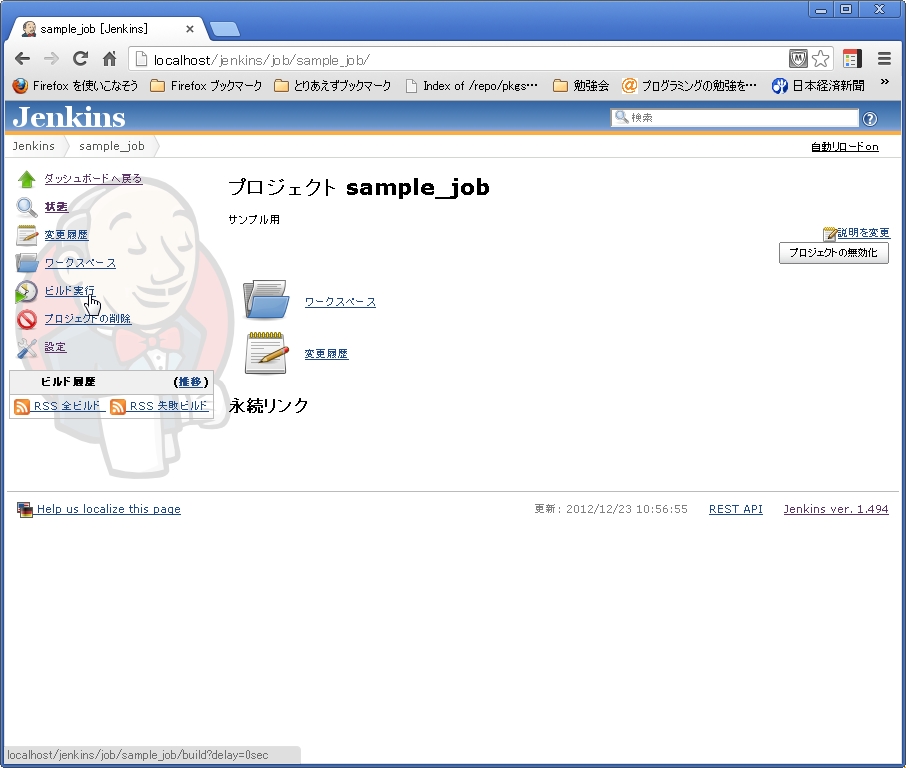This screenshot has width=906, height=768.
Task: Click the localize page flag icon
Action: pos(25,510)
